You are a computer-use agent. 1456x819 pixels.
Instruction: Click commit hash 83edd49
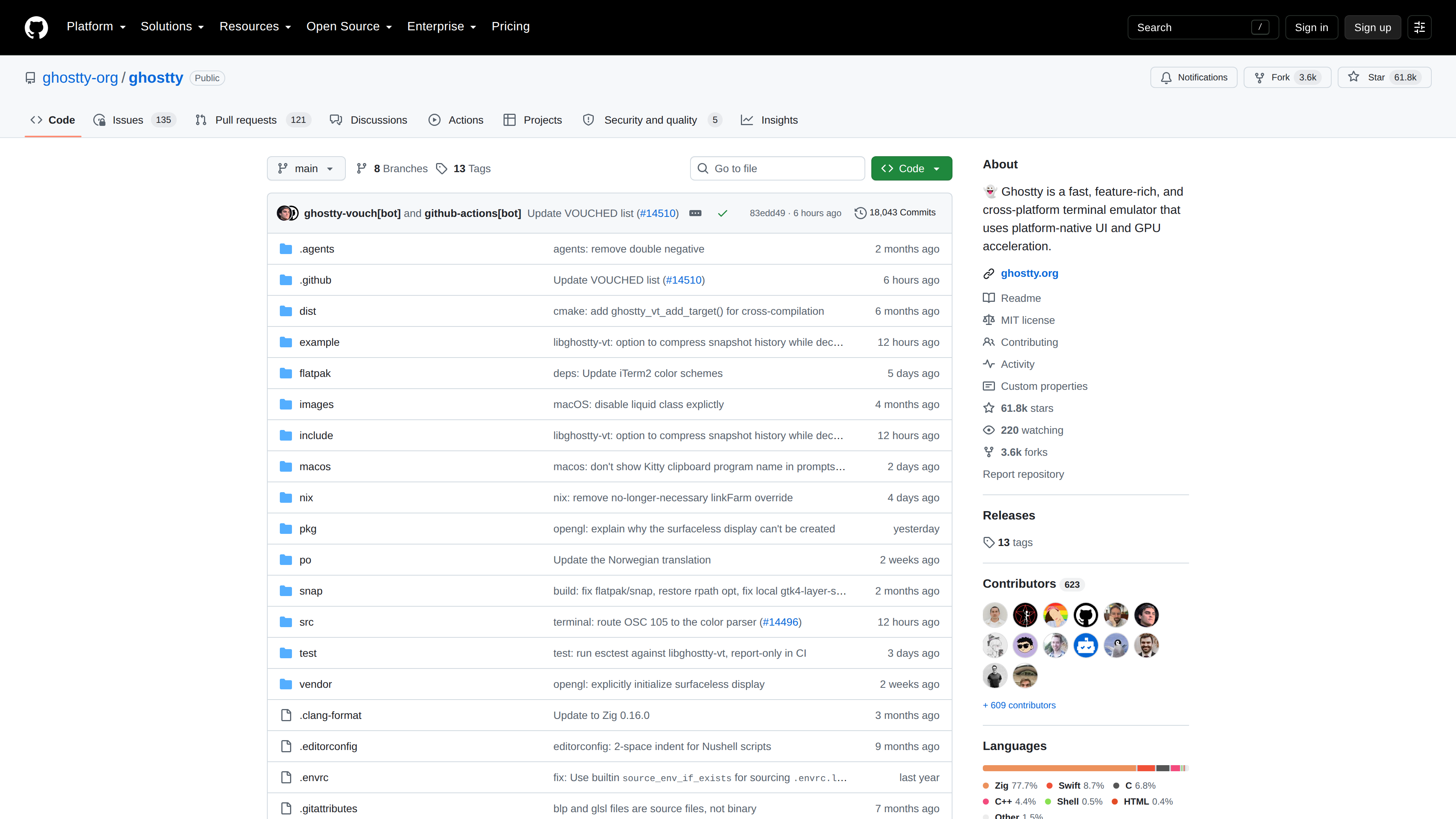(767, 213)
